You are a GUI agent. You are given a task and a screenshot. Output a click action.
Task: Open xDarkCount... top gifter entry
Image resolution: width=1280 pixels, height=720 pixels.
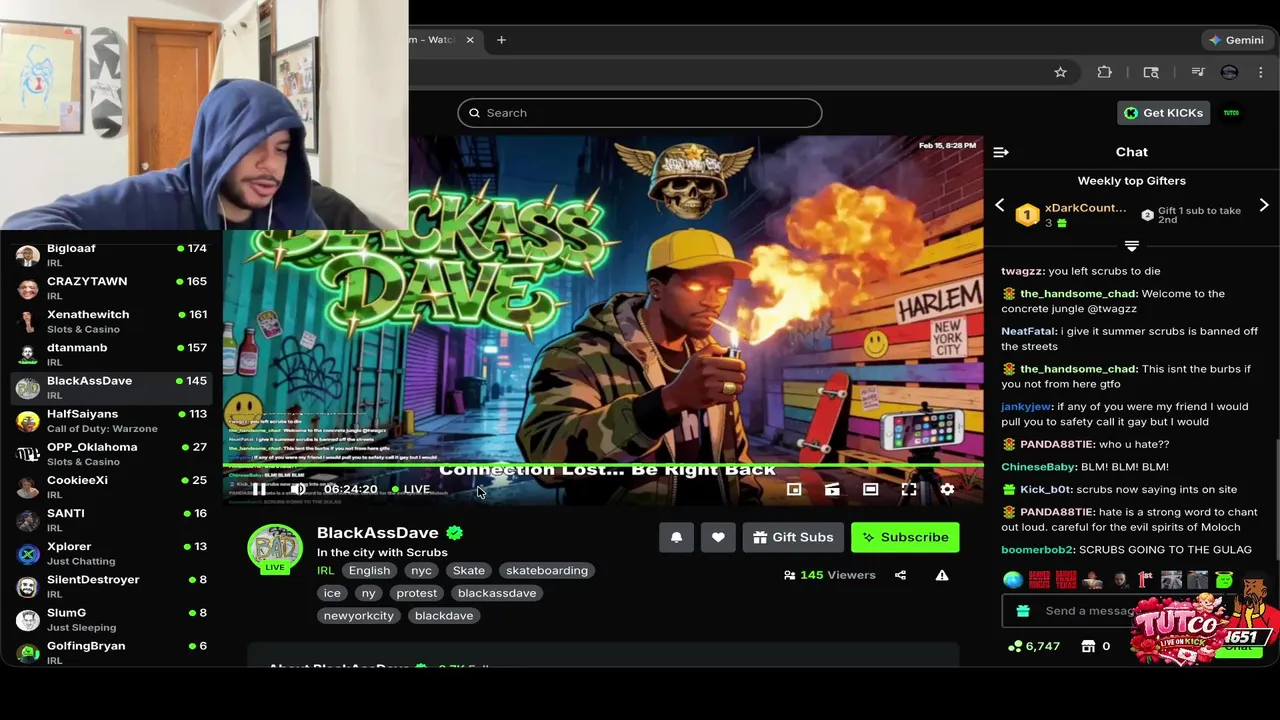tap(1071, 214)
